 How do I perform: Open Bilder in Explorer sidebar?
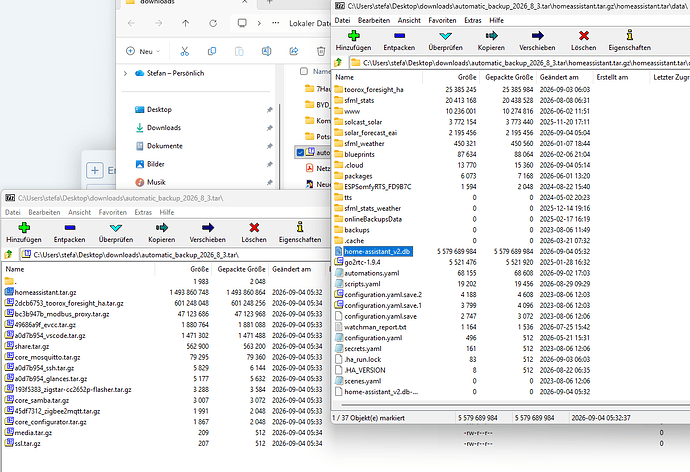pyautogui.click(x=155, y=164)
